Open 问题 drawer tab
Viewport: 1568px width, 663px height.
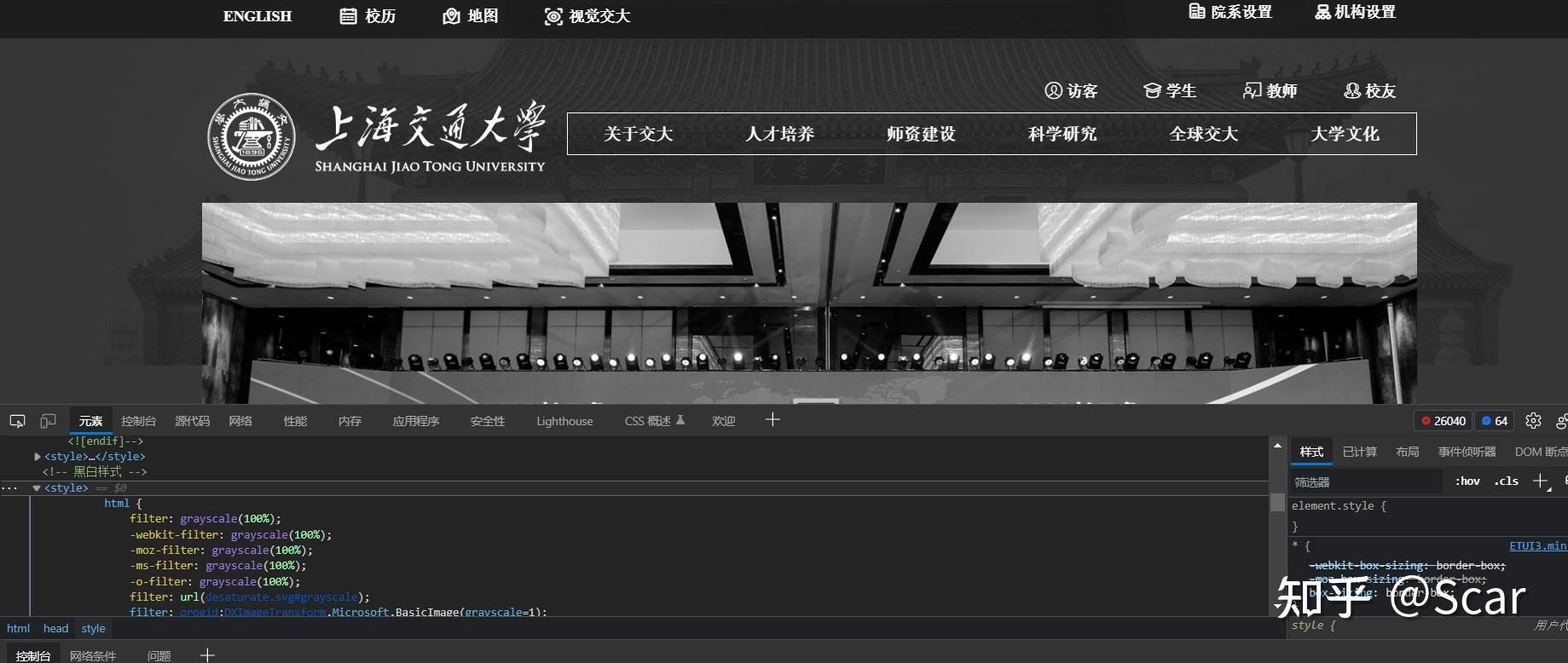pos(159,656)
